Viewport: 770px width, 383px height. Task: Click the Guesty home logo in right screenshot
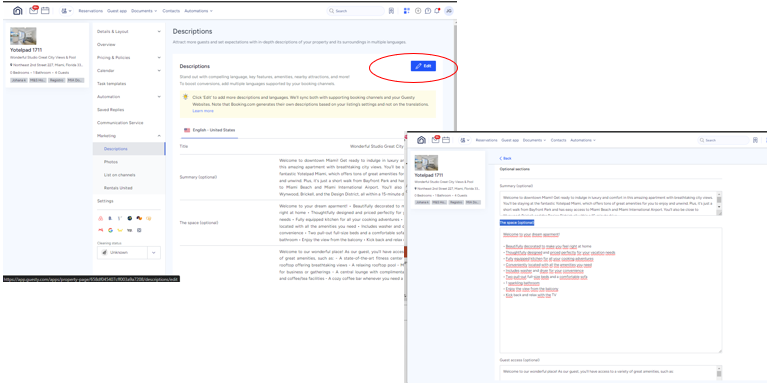[421, 140]
